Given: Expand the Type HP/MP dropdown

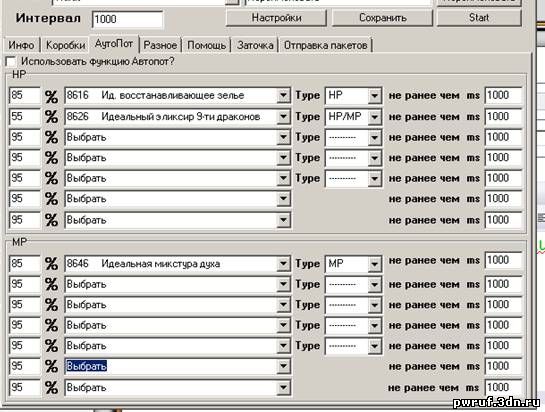Looking at the screenshot, I should [374, 116].
